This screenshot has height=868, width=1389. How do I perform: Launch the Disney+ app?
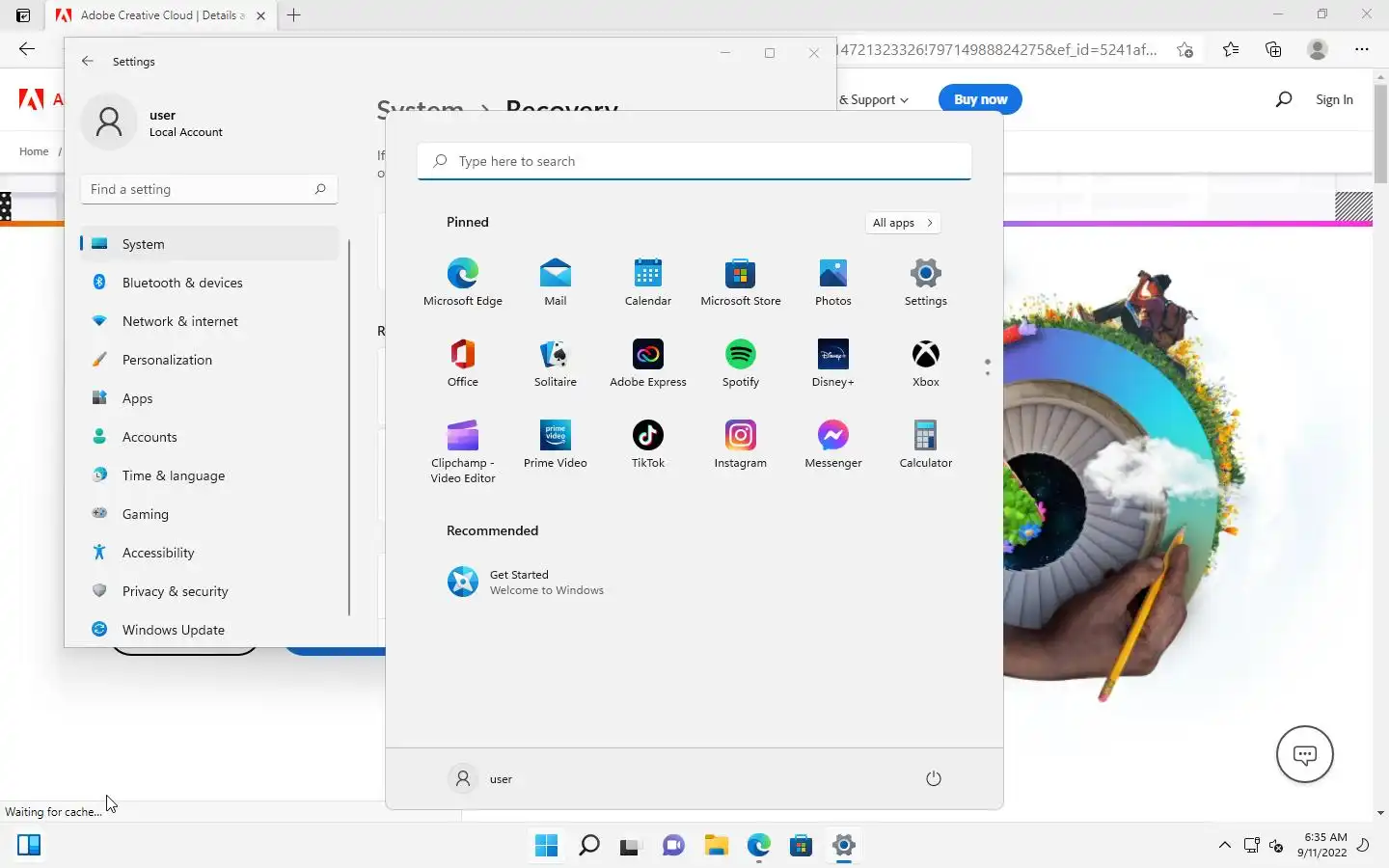tap(833, 363)
